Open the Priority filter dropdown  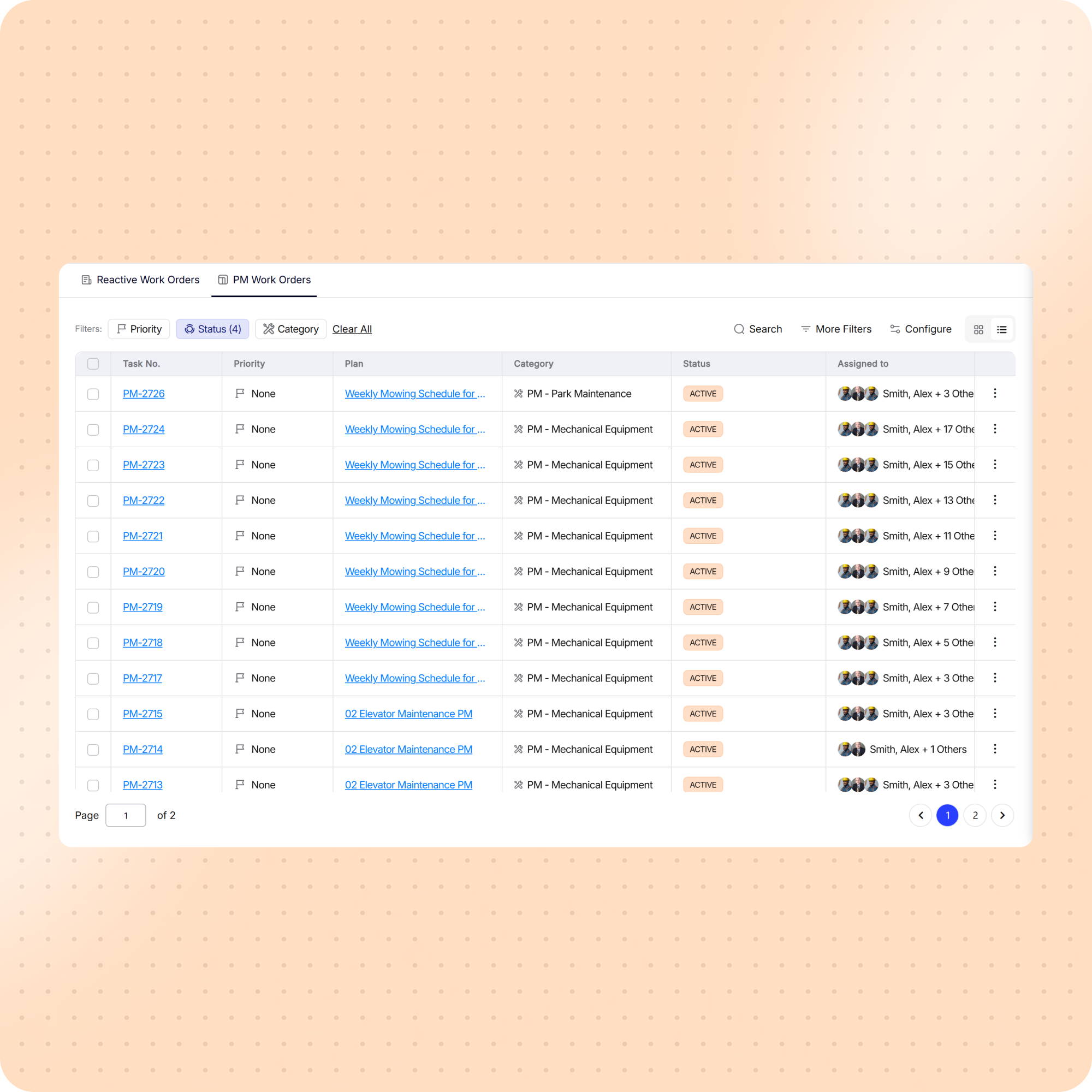[139, 329]
